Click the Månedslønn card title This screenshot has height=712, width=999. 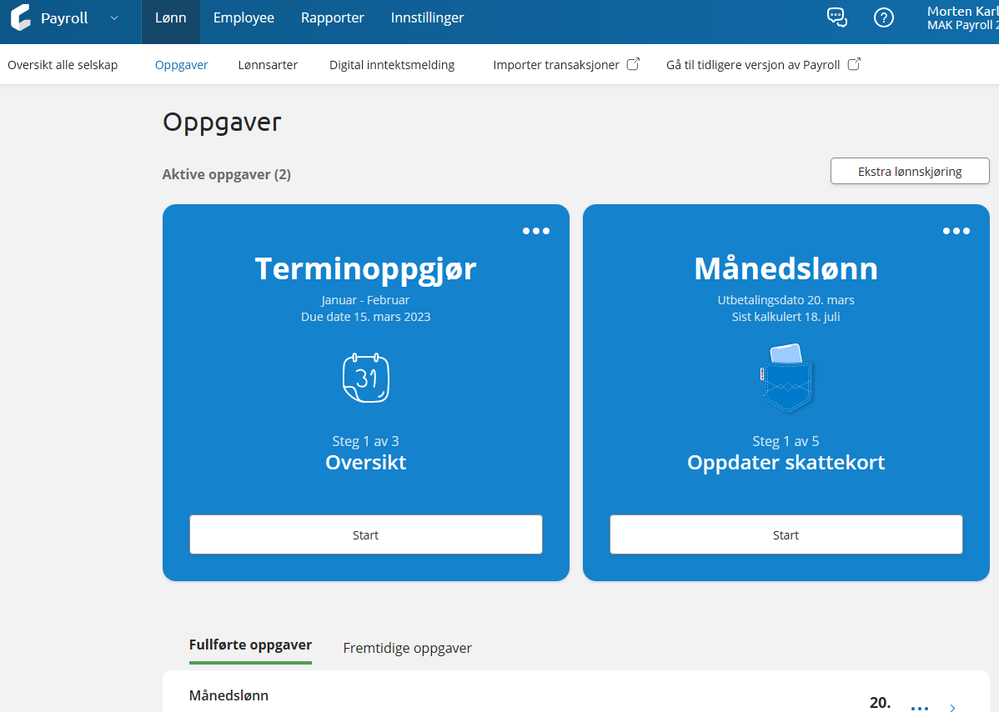coord(786,268)
